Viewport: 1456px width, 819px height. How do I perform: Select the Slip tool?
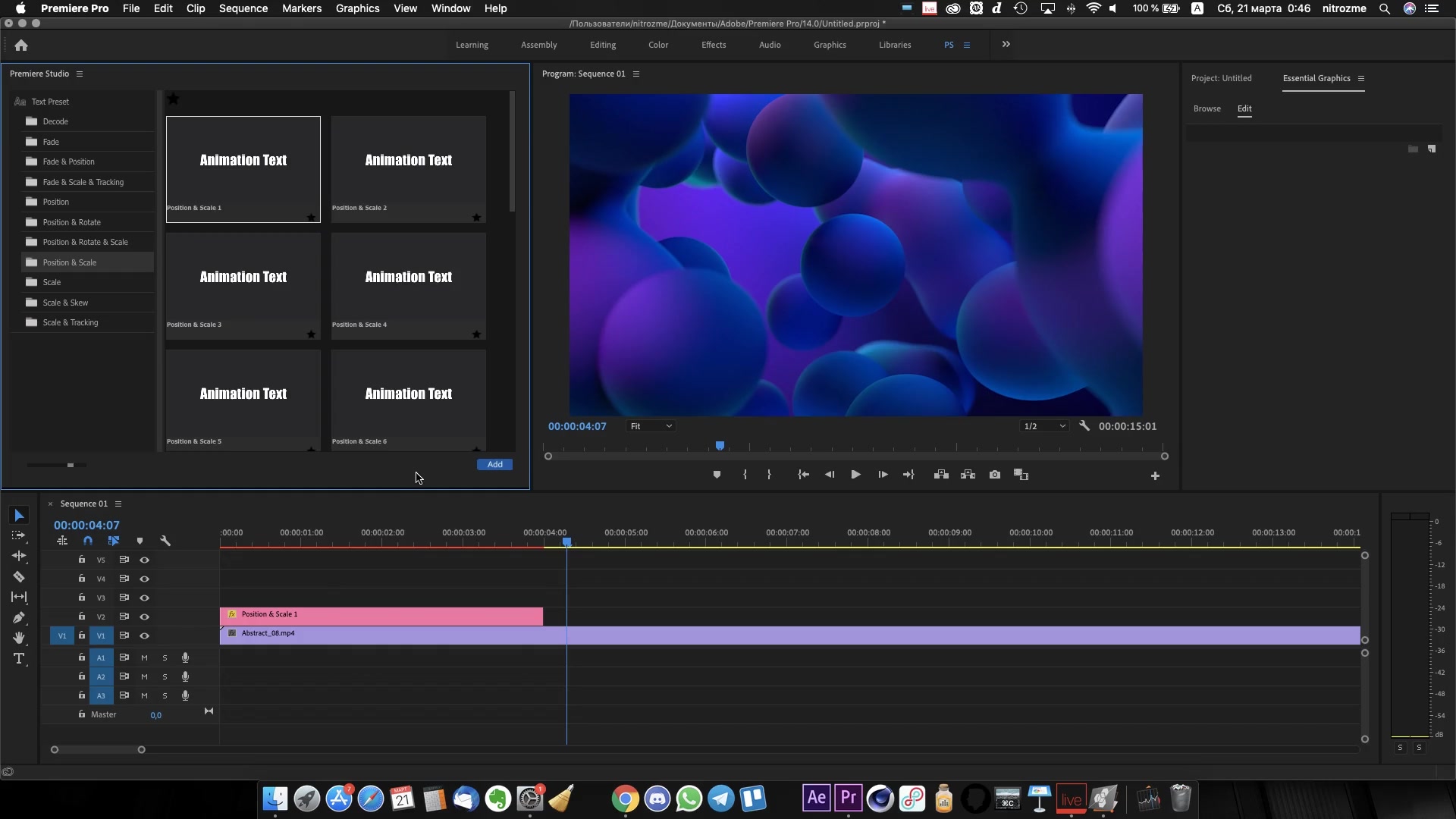(x=19, y=597)
